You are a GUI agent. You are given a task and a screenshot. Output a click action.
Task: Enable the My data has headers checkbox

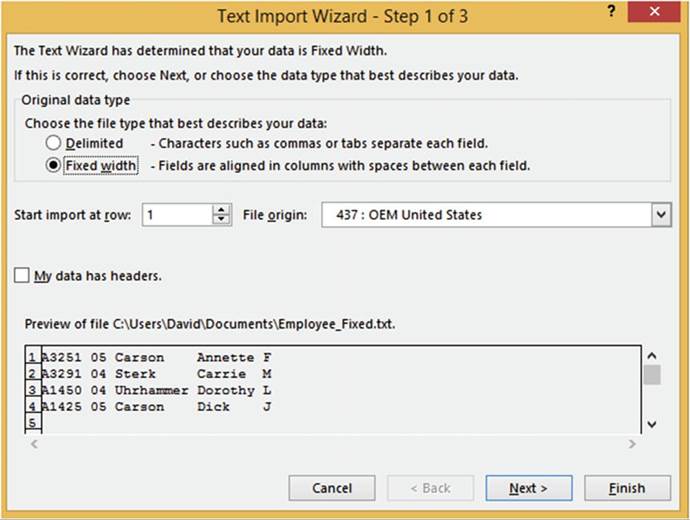coord(22,275)
